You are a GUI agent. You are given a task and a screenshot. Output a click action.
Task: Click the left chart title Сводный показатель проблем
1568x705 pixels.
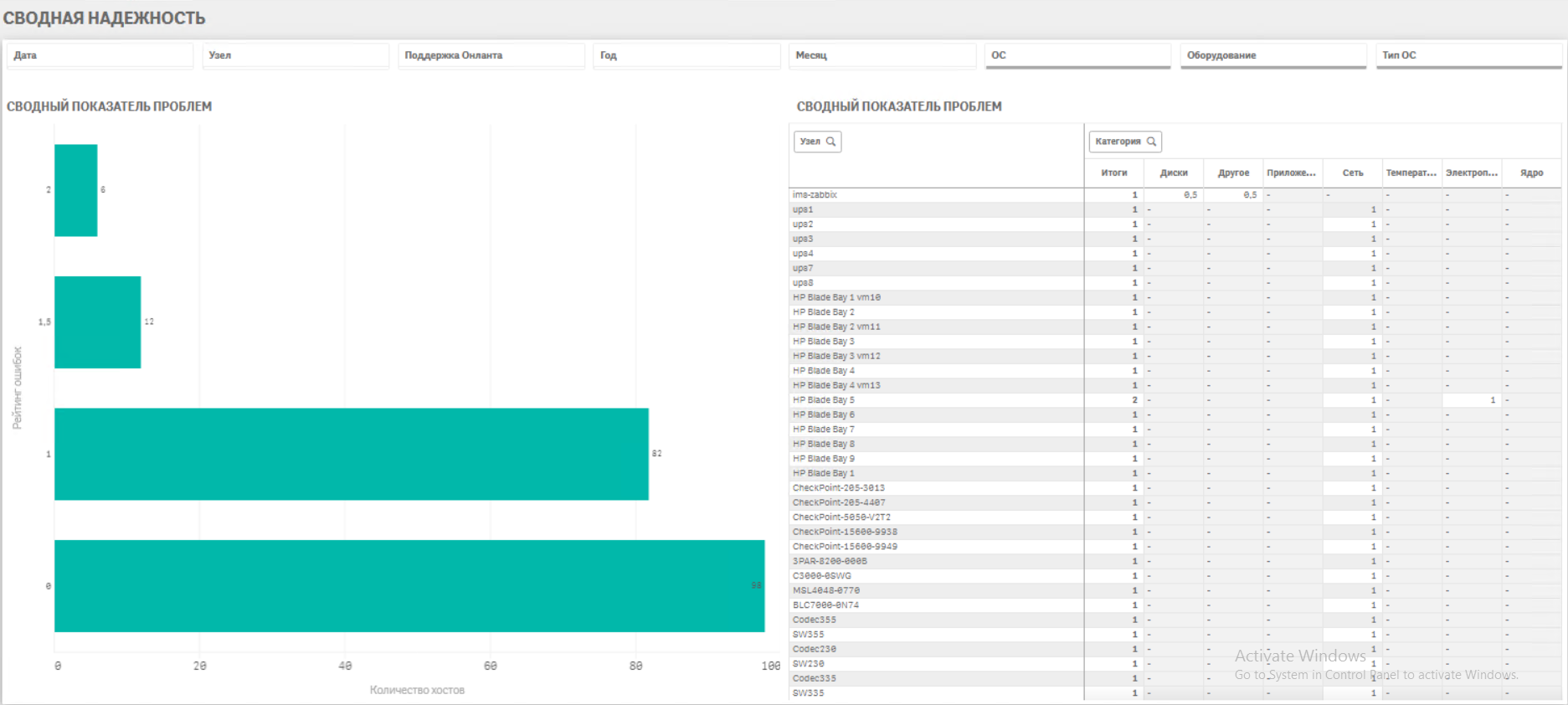[110, 106]
